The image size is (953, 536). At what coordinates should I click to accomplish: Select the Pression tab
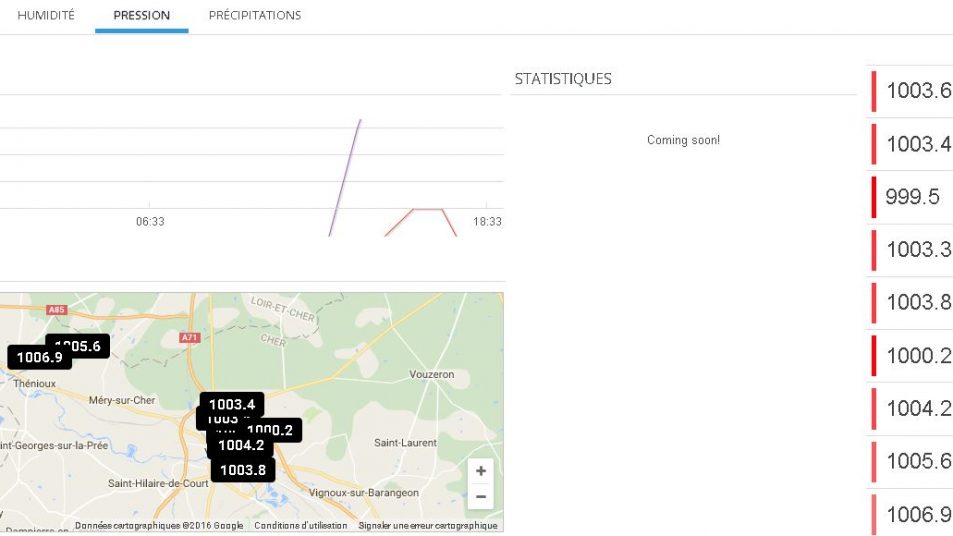tap(141, 16)
